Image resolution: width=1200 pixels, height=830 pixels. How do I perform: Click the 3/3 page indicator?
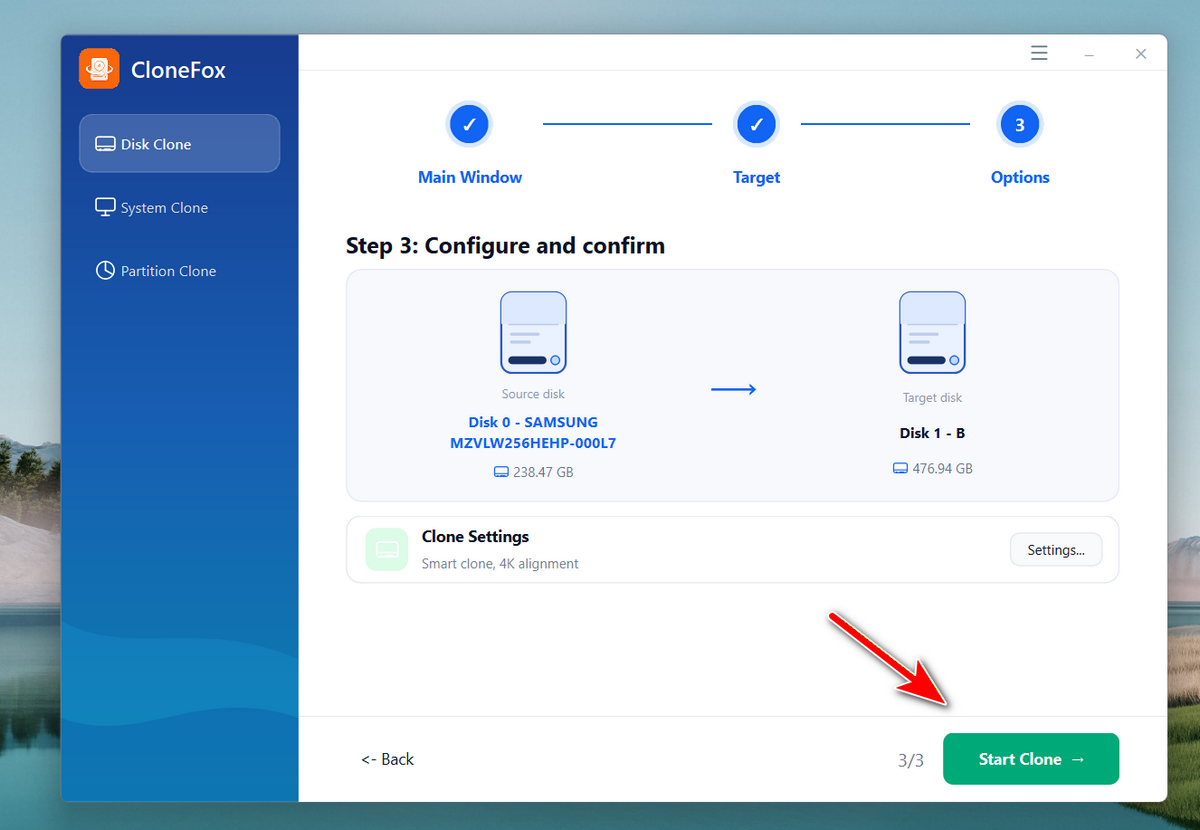(911, 760)
